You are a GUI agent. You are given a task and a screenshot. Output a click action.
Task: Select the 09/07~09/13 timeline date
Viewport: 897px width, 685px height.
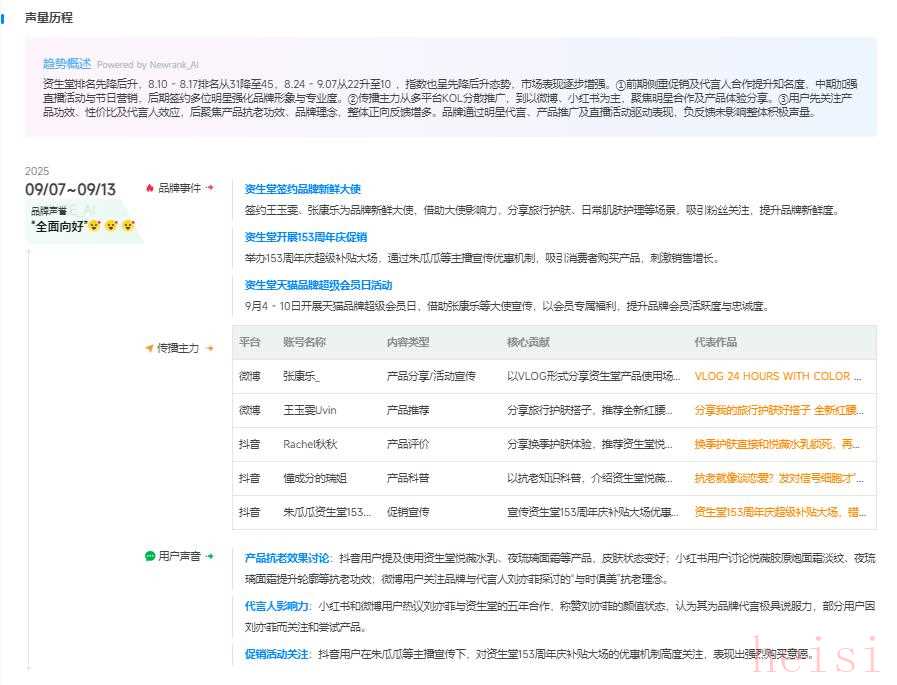tap(70, 189)
